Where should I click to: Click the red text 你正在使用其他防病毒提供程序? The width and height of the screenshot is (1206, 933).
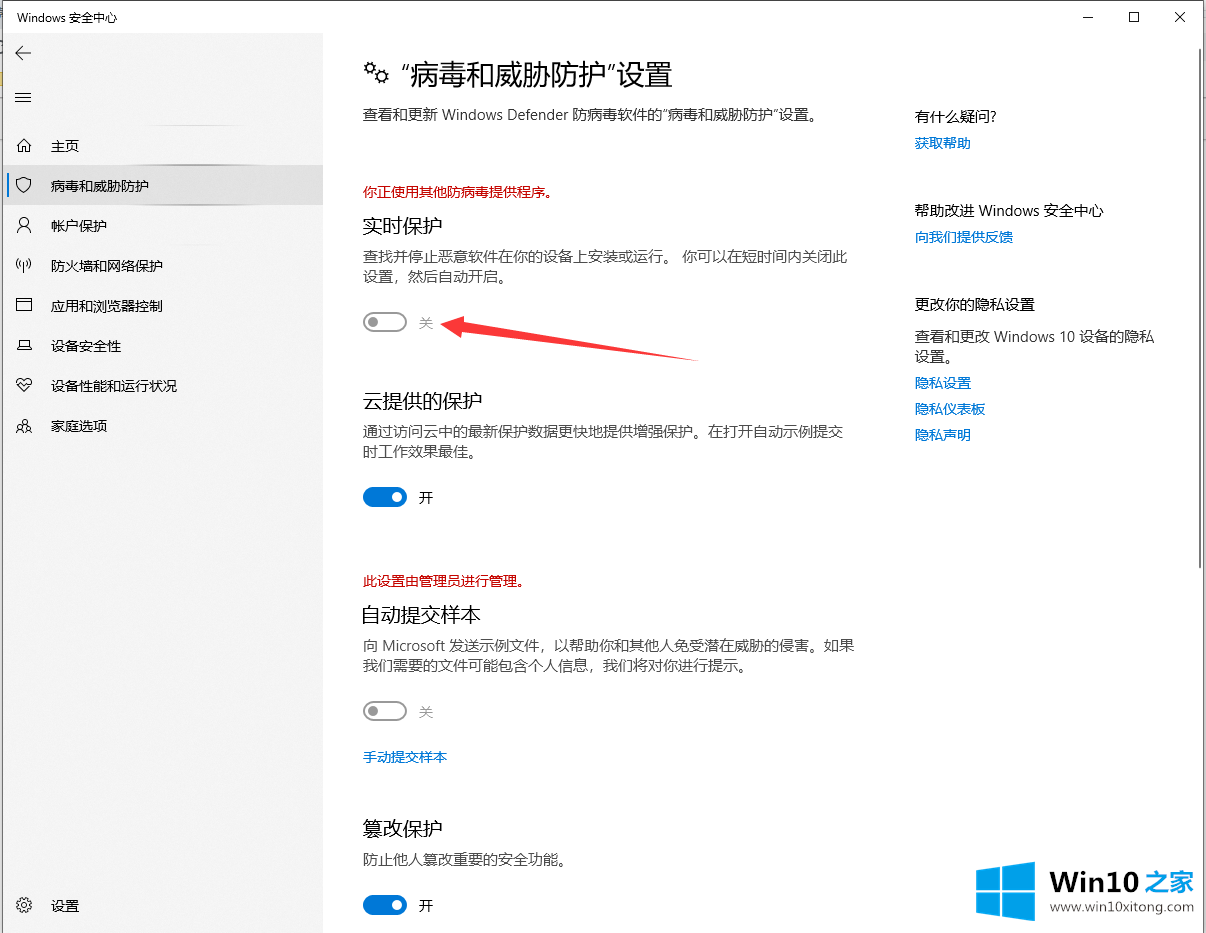coord(457,191)
